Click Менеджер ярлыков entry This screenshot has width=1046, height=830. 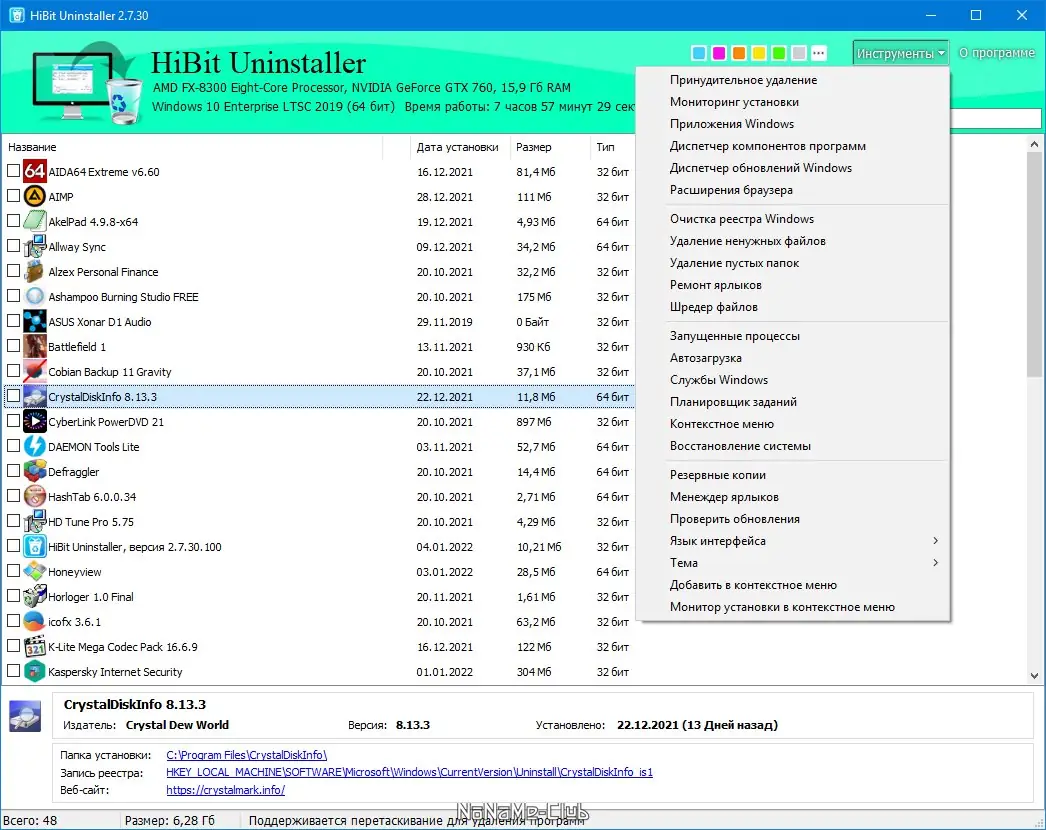coord(793,496)
